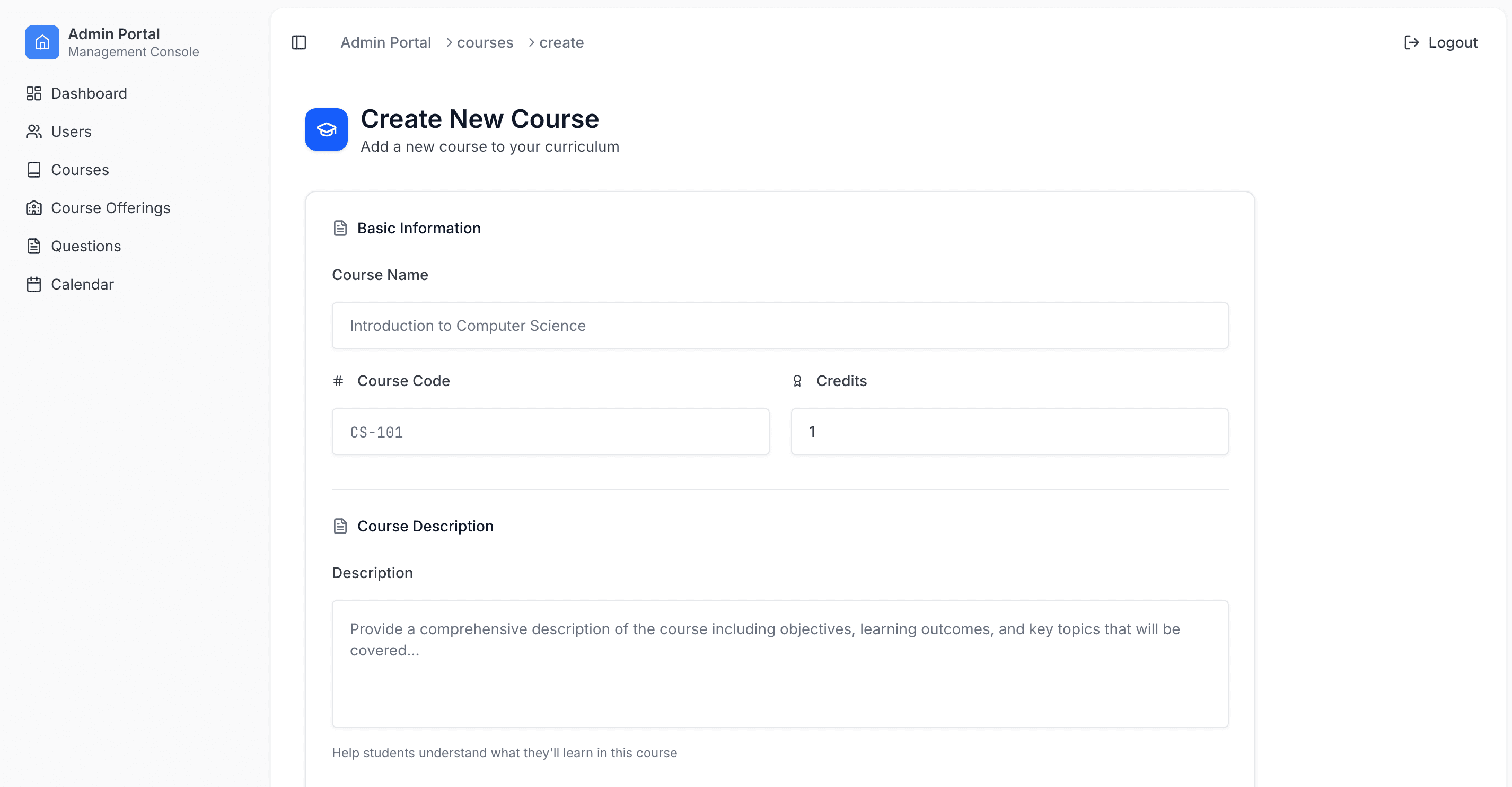Image resolution: width=1512 pixels, height=787 pixels.
Task: Click the Courses book icon
Action: [34, 170]
